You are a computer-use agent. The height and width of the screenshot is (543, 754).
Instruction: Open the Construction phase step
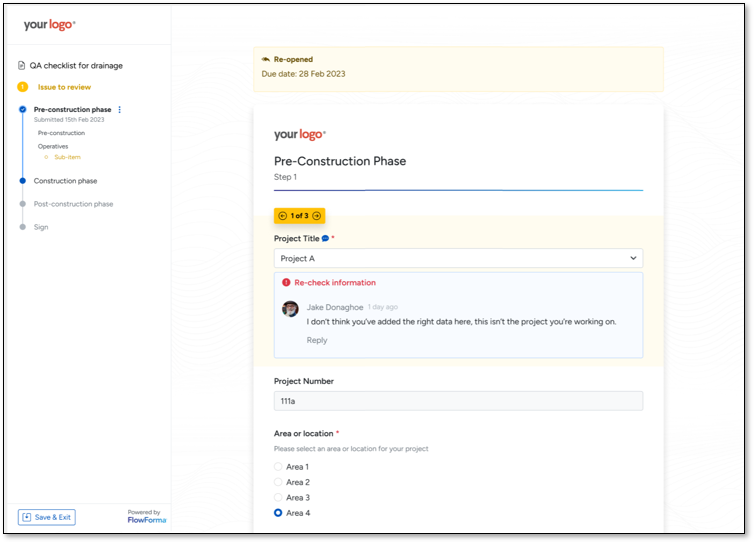65,181
